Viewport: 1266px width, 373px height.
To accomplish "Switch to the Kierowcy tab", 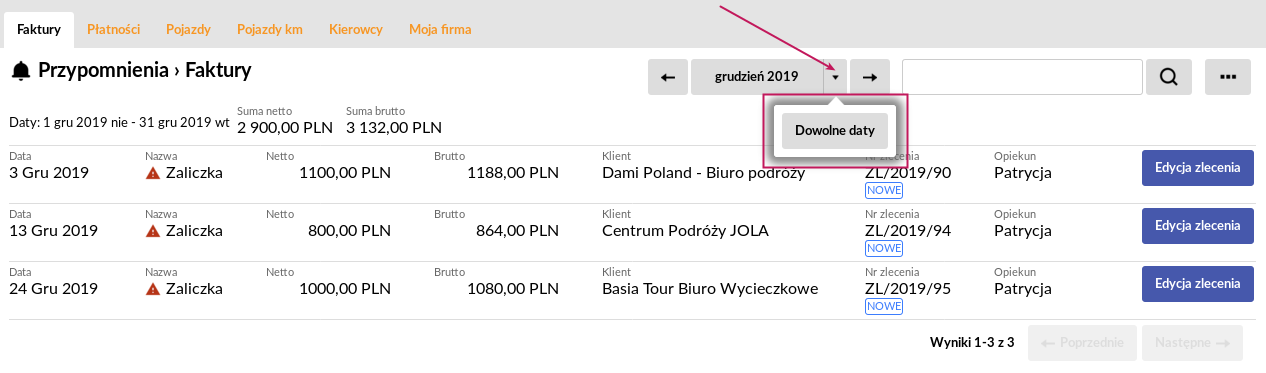I will pos(356,30).
